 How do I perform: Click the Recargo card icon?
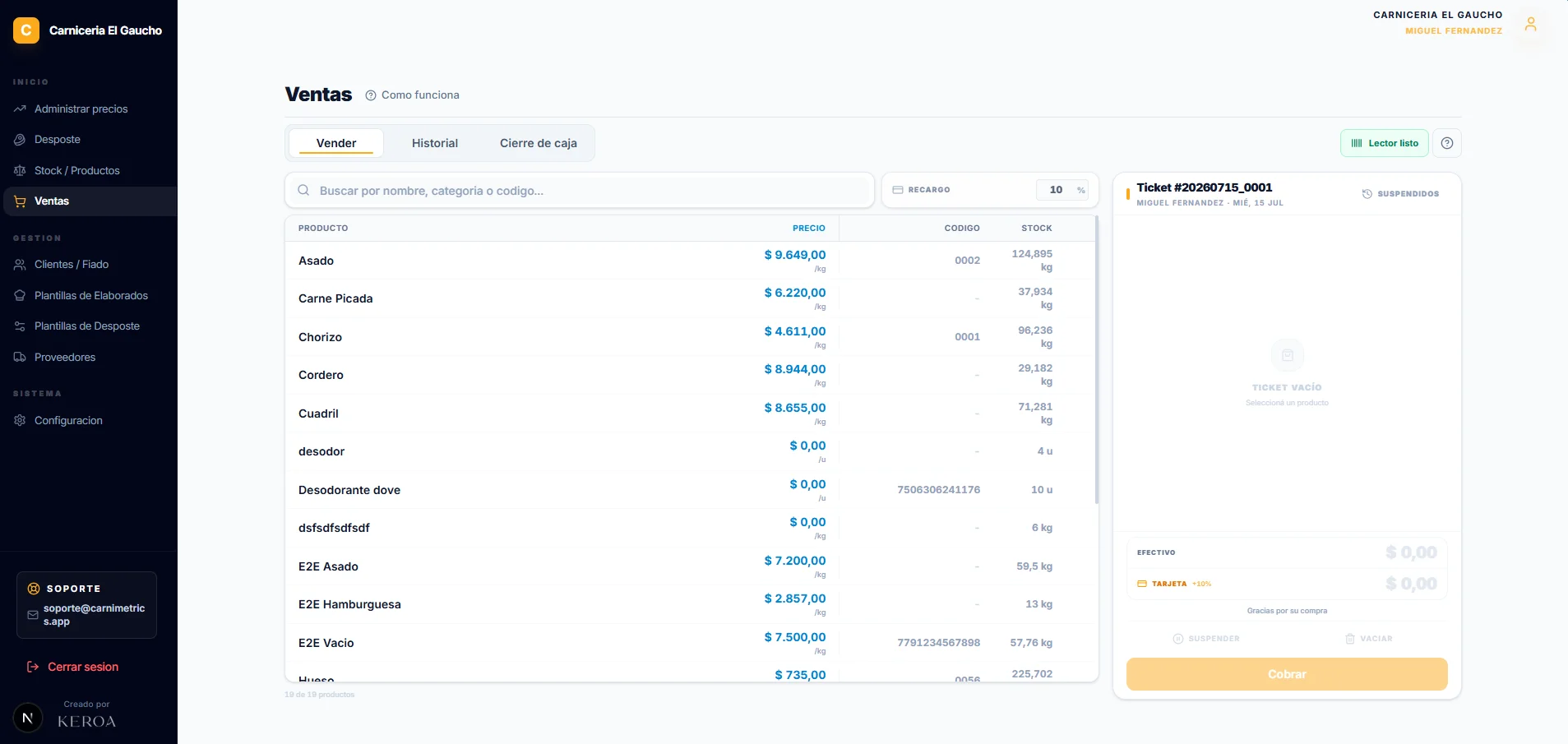click(x=898, y=190)
